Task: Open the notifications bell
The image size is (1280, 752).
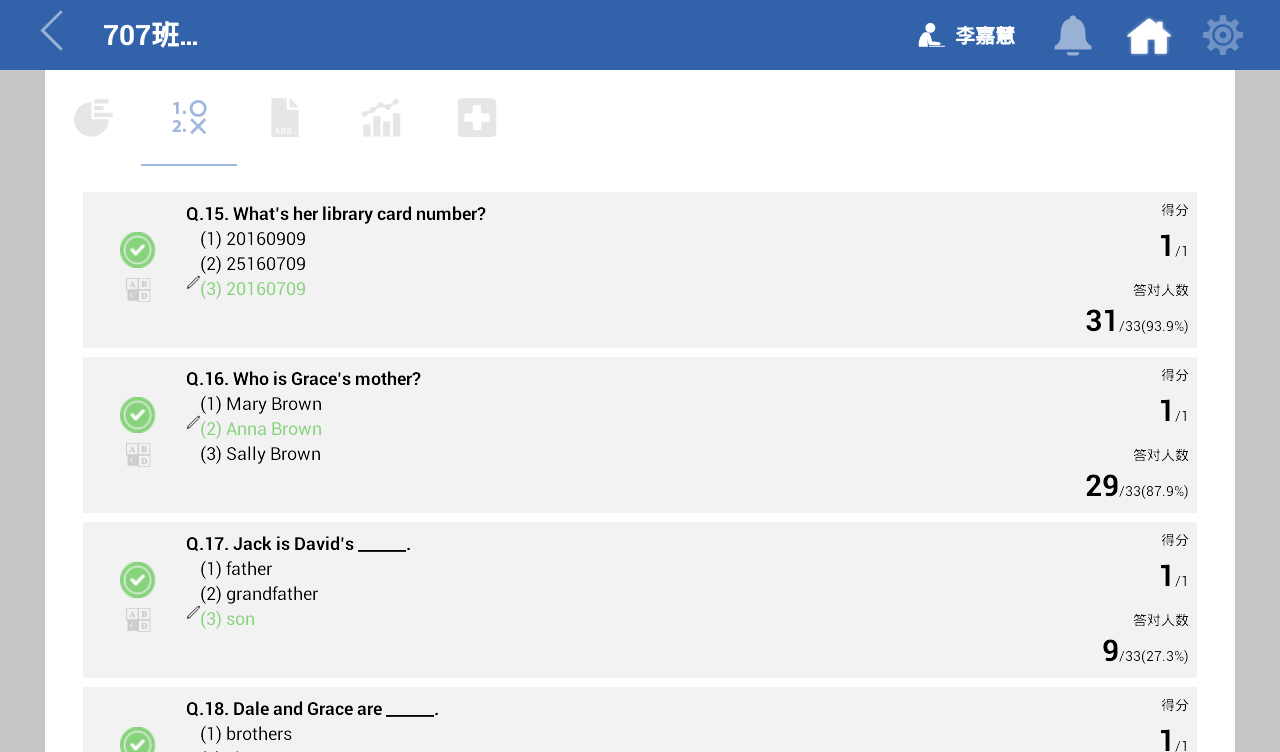Action: coord(1072,36)
